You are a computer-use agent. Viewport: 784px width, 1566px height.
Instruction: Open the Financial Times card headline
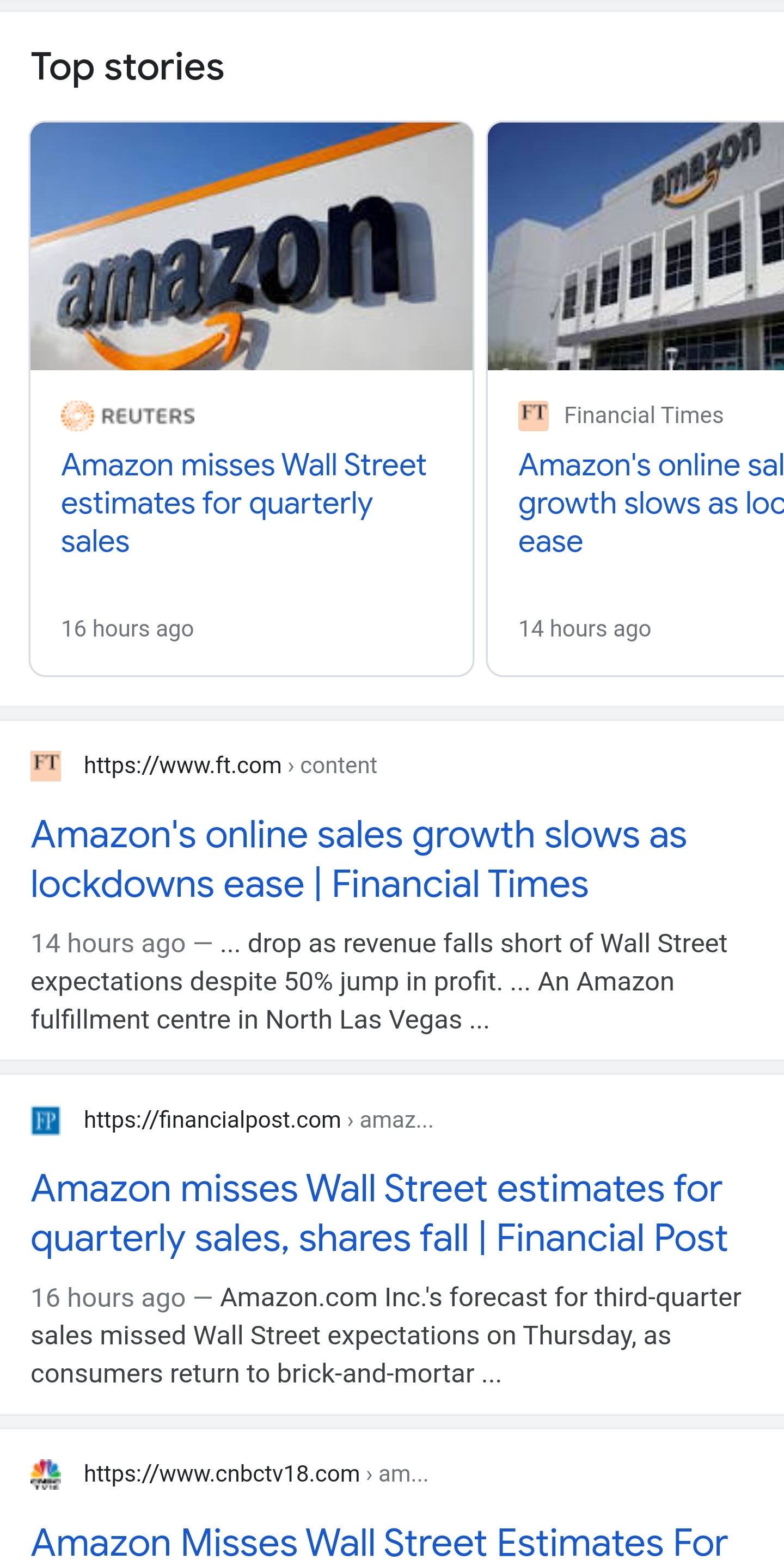[650, 503]
